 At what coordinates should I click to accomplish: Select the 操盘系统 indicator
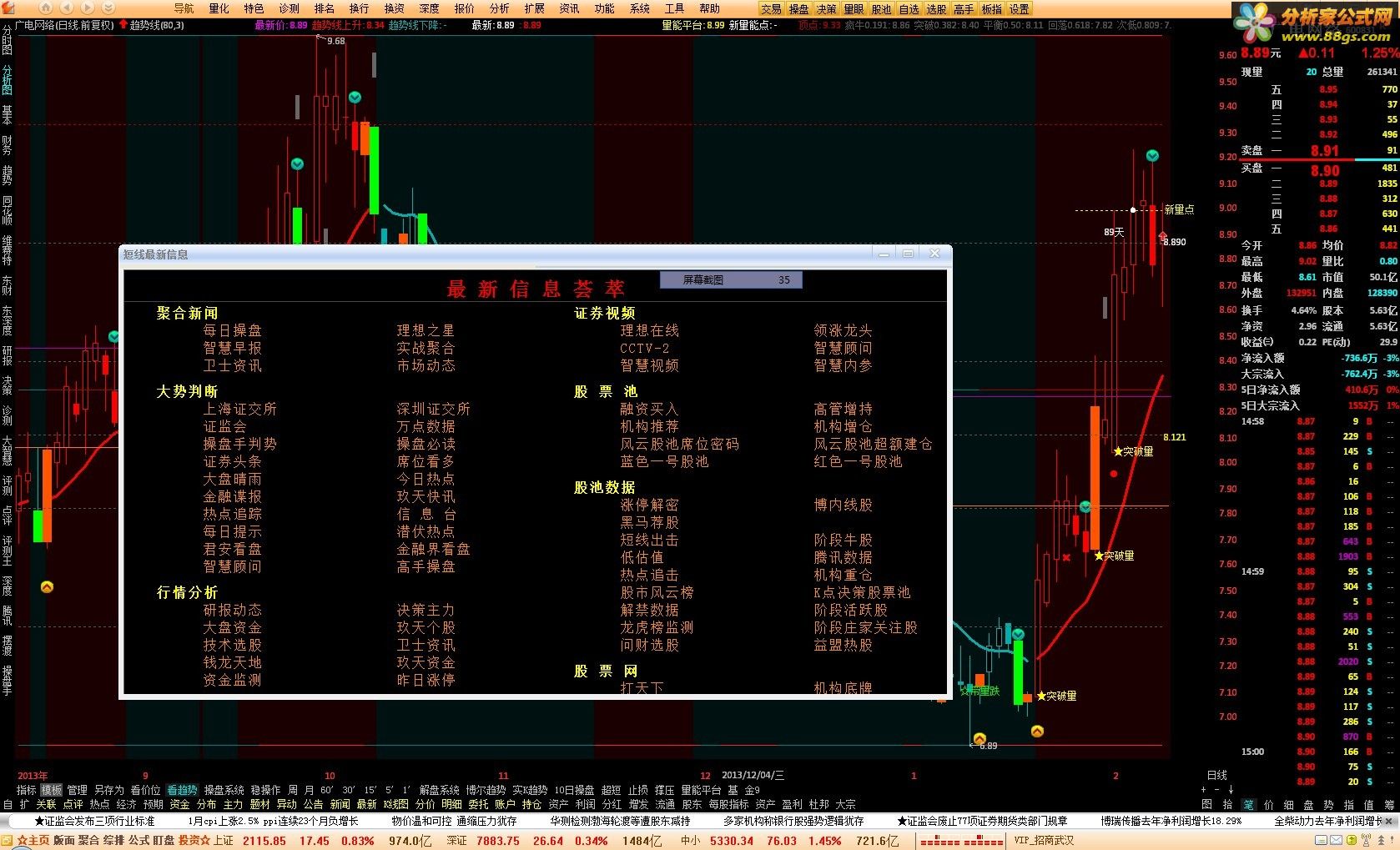point(224,790)
